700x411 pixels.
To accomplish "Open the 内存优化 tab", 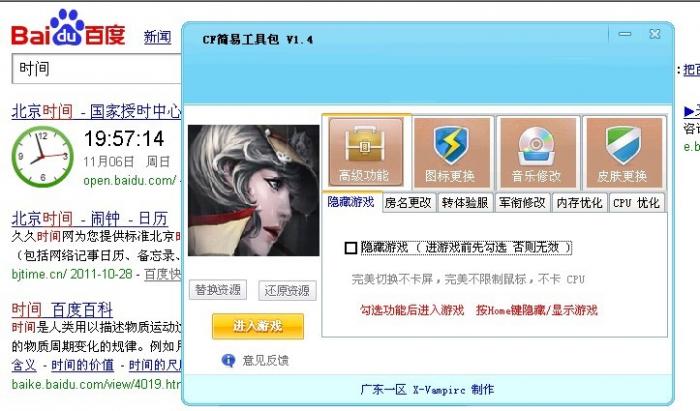I will tap(579, 203).
